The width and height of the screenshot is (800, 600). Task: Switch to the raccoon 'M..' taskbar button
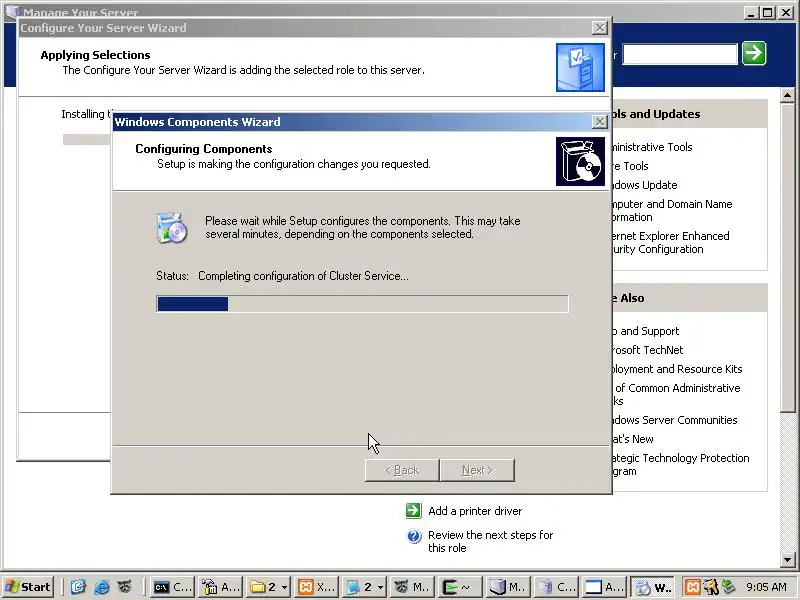(x=412, y=587)
